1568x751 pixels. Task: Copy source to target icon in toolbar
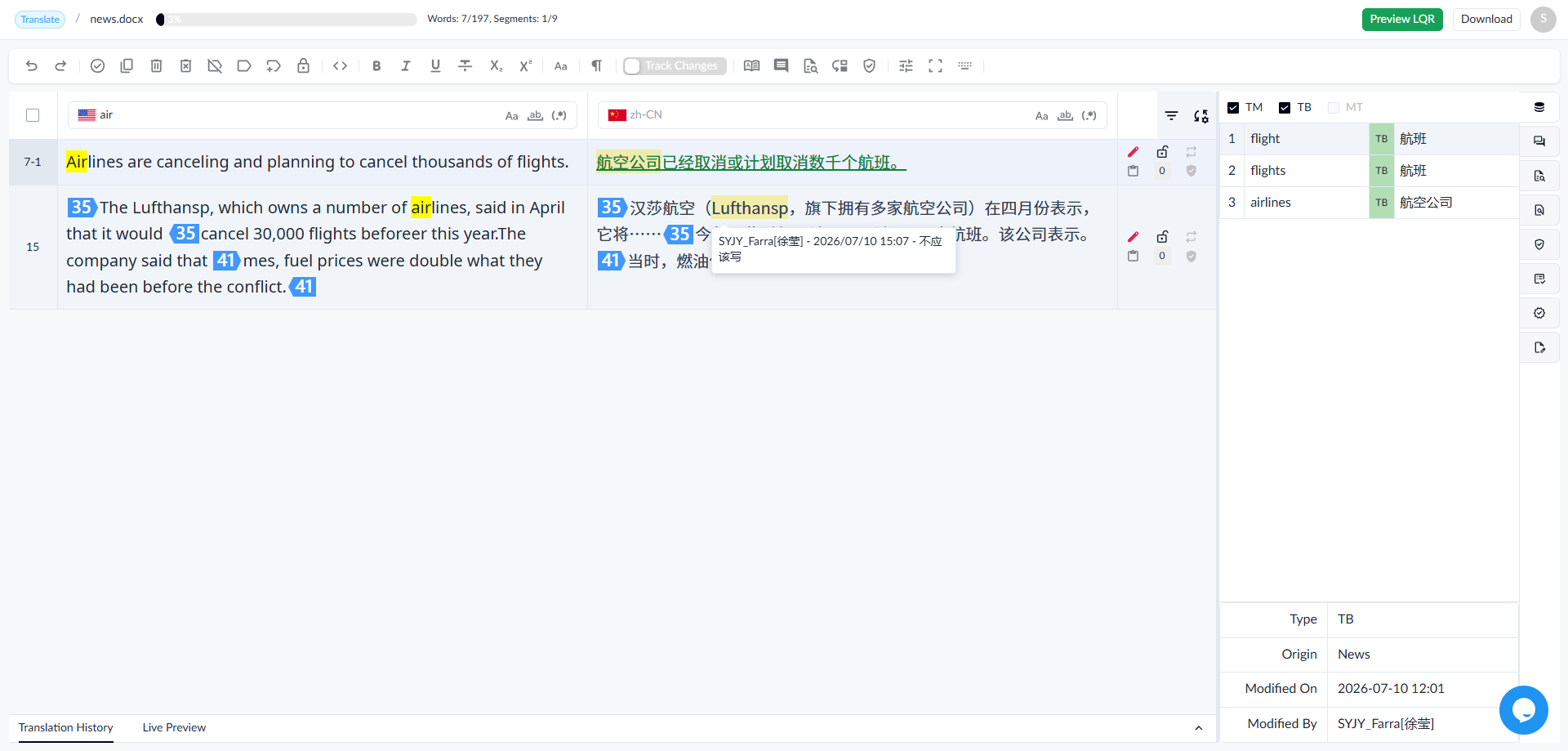click(127, 66)
